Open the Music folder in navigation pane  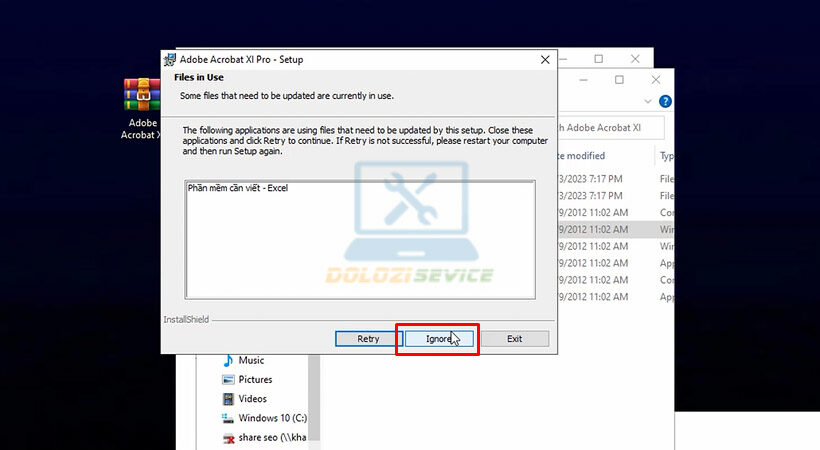pyautogui.click(x=250, y=360)
